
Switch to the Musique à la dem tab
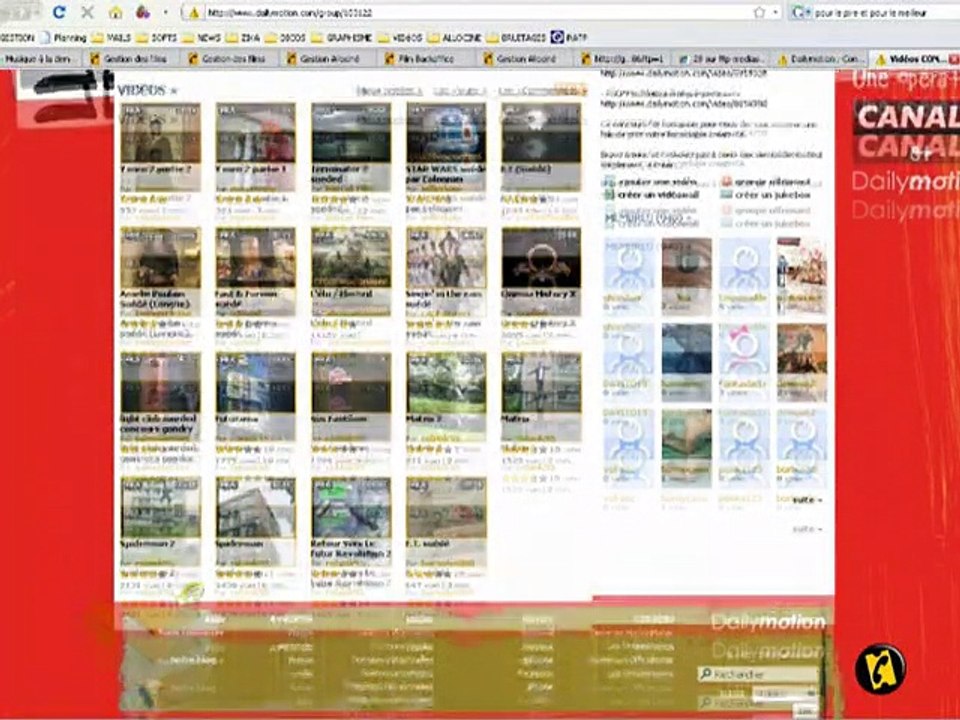[39, 59]
